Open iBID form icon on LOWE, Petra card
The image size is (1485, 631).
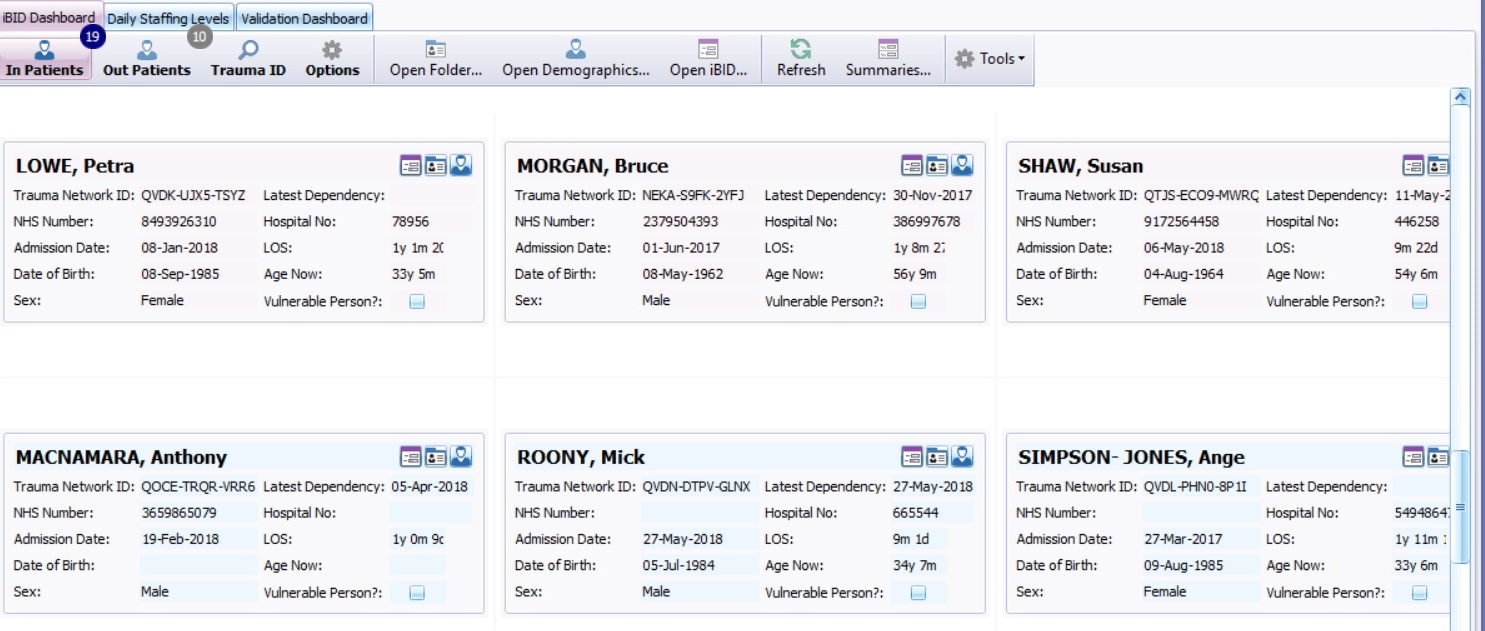[x=410, y=166]
